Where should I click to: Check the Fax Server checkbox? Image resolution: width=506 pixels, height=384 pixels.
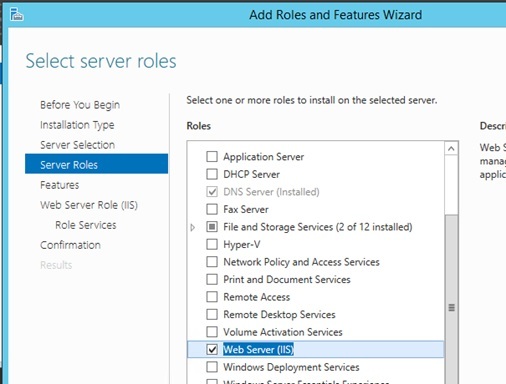point(212,209)
